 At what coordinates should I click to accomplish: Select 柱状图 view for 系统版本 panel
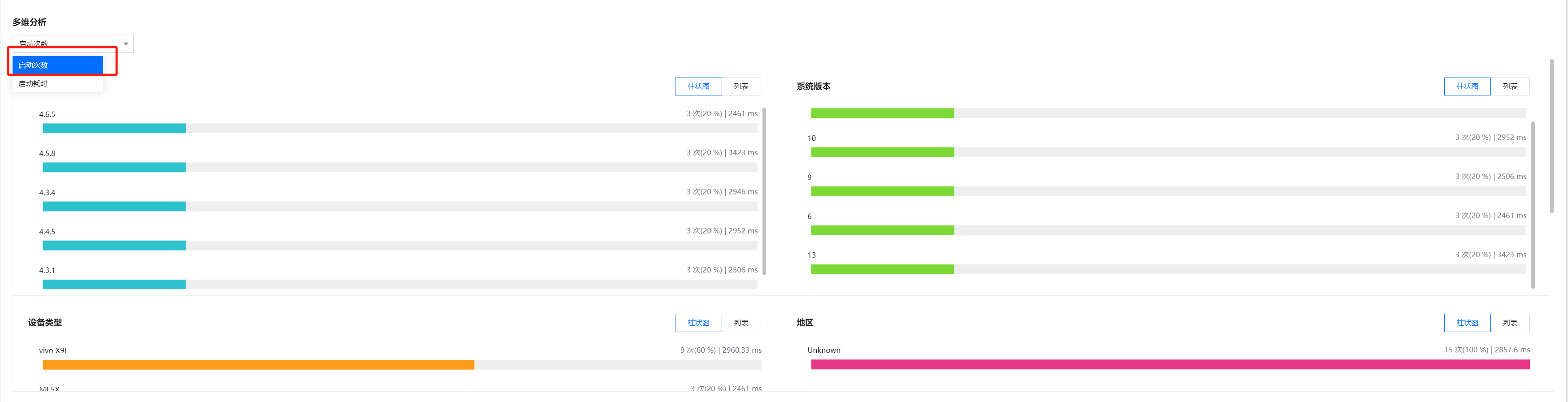click(1467, 86)
